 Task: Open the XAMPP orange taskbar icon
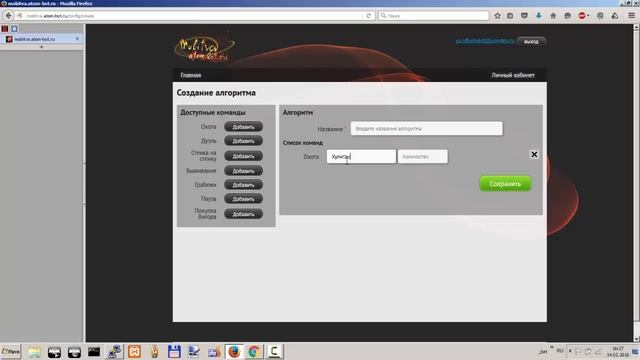tap(134, 351)
